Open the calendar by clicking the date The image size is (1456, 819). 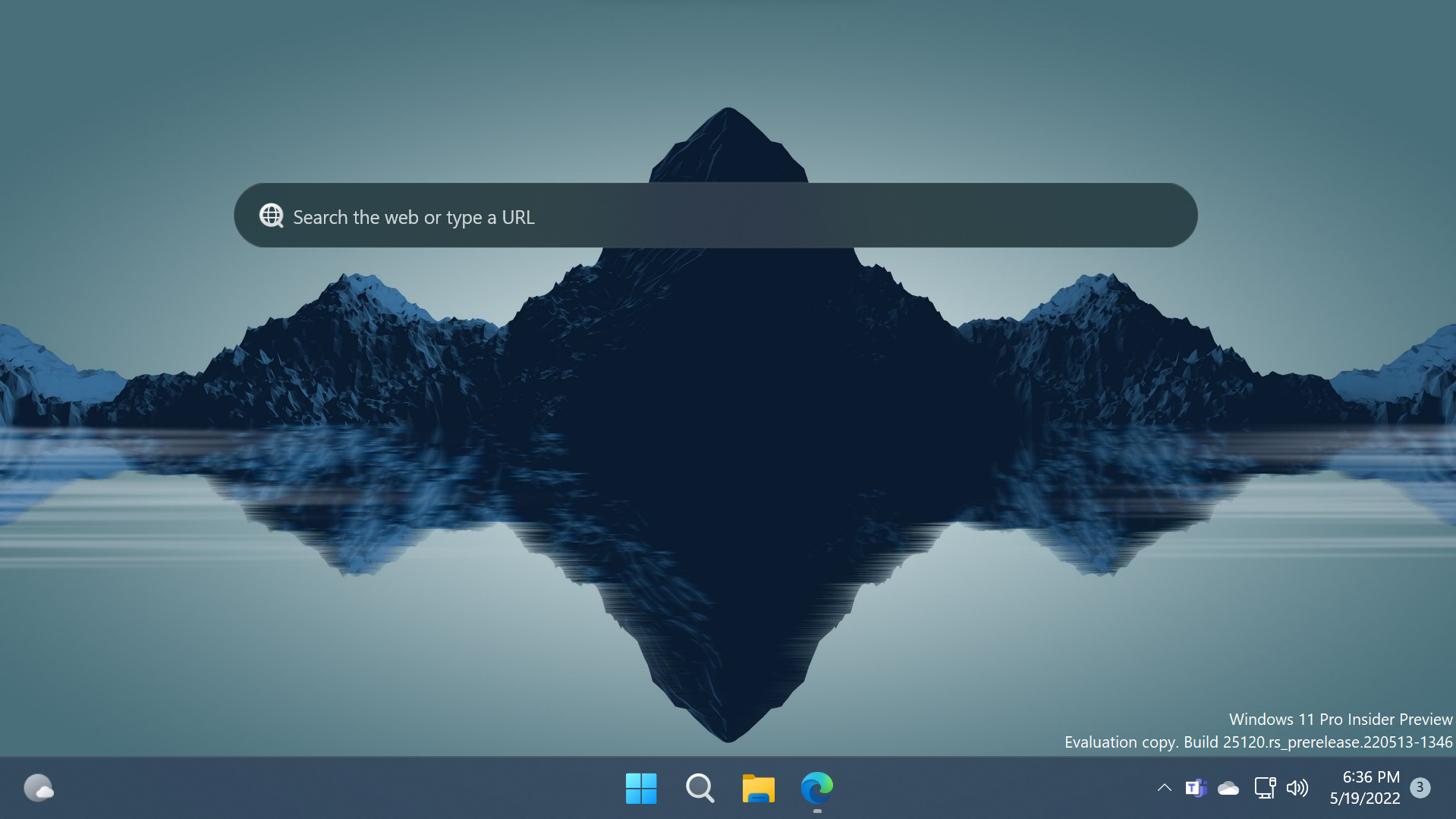click(x=1365, y=798)
